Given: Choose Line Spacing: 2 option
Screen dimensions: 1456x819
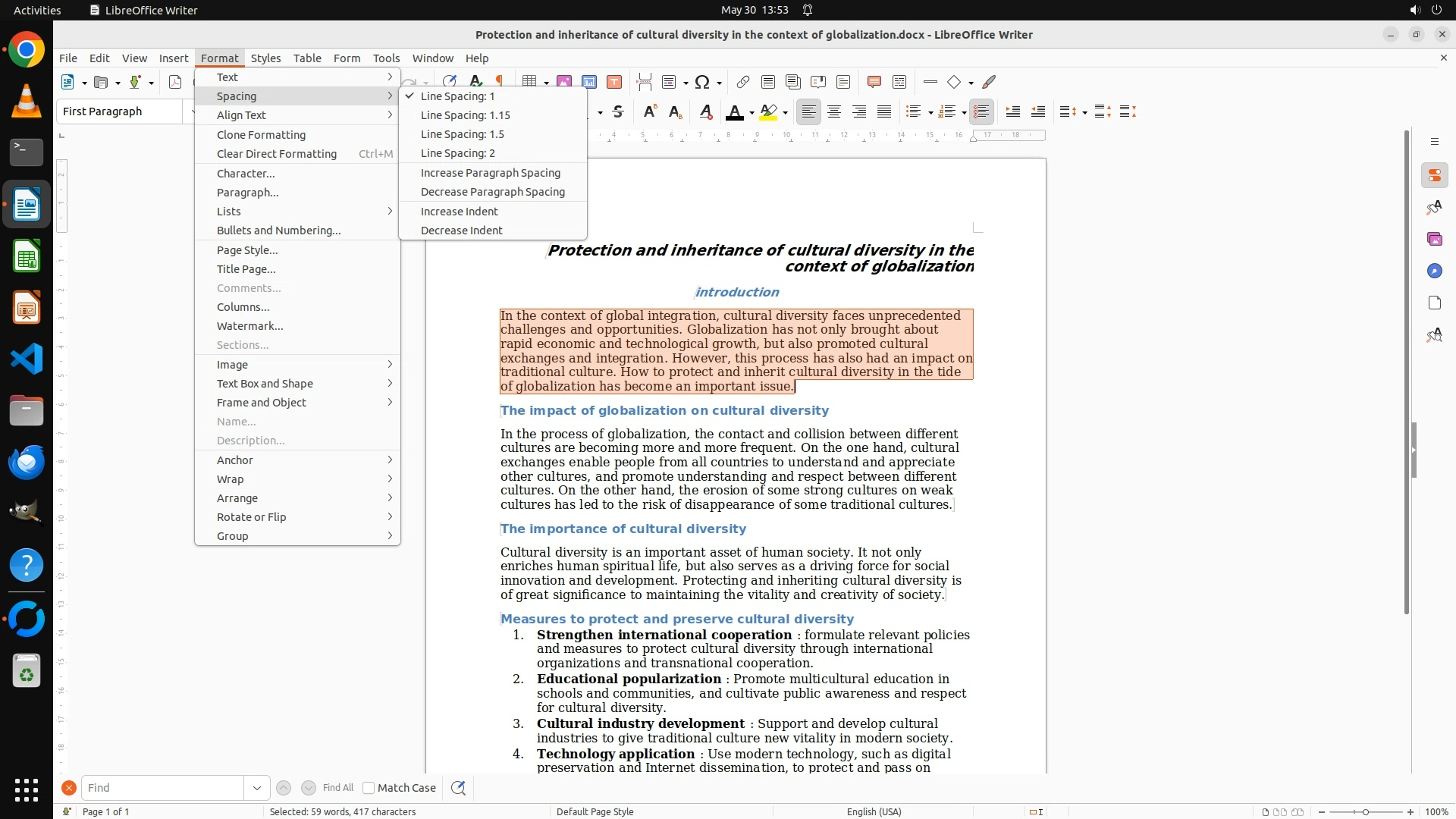Looking at the screenshot, I should pos(457,153).
